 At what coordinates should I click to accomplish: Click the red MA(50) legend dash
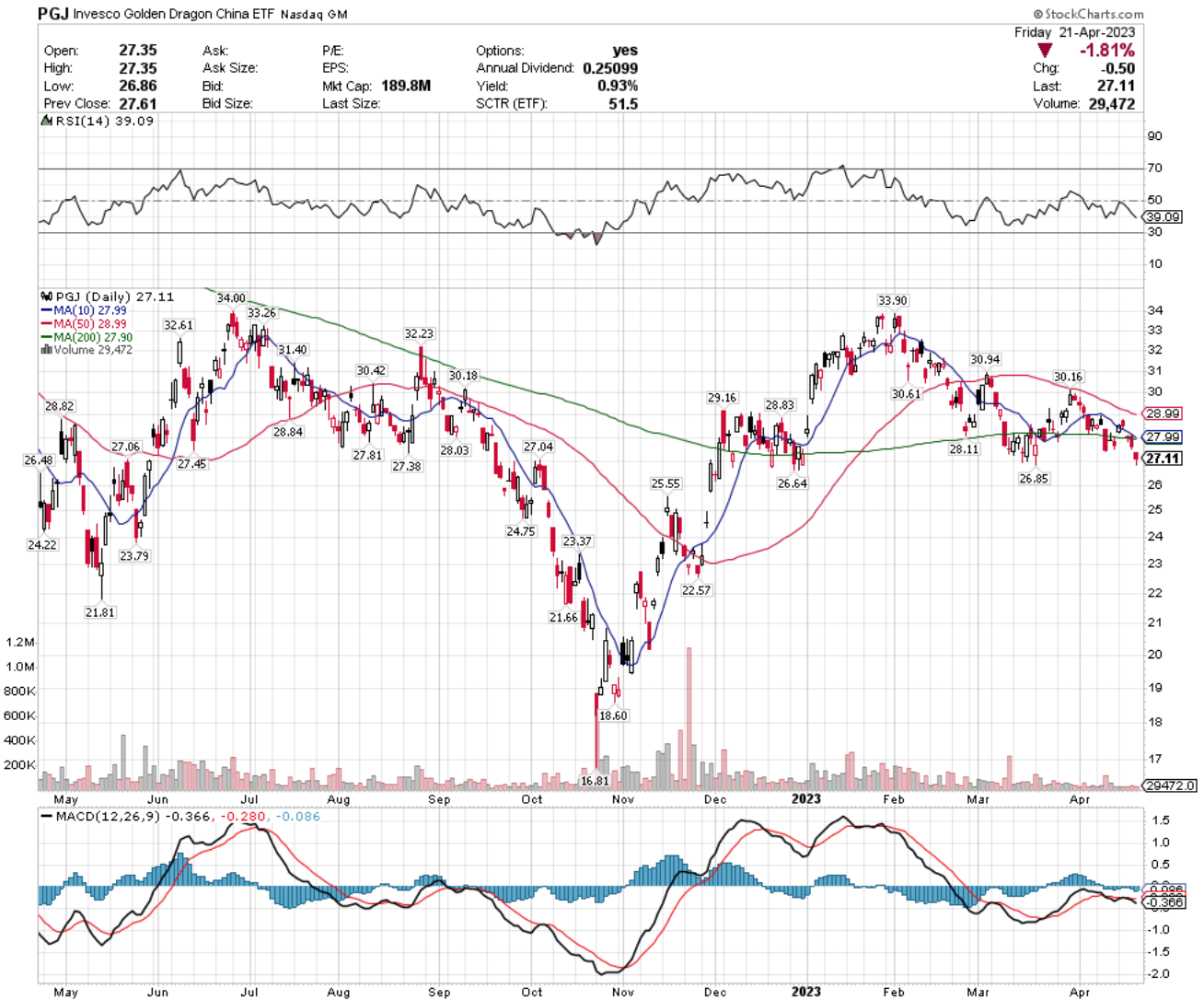47,324
